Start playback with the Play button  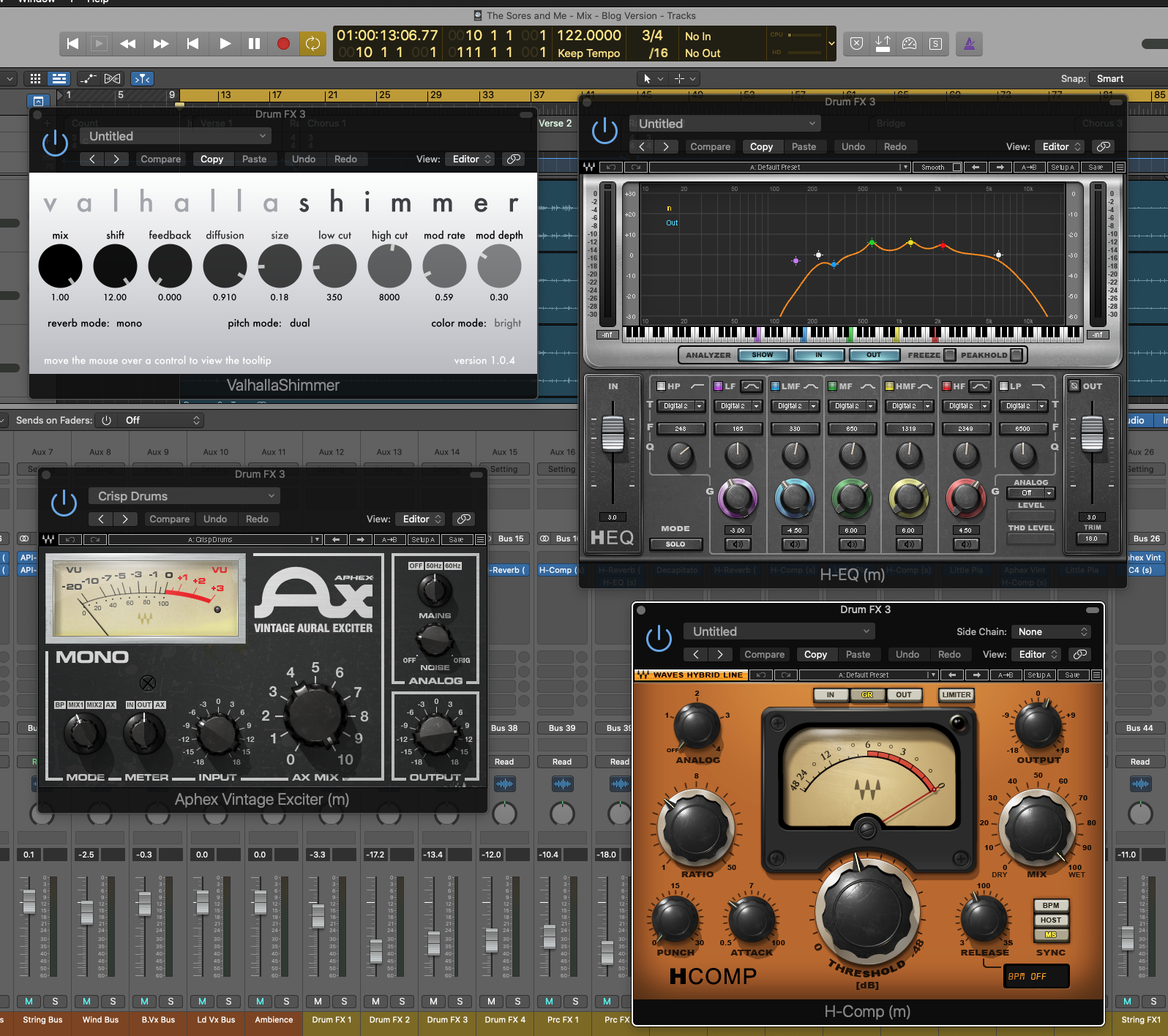(x=225, y=44)
